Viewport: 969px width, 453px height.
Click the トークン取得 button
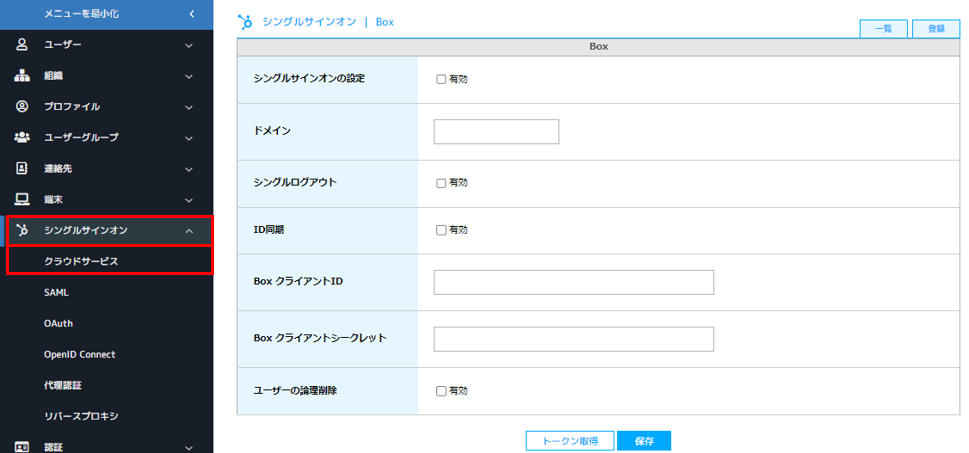tap(570, 441)
